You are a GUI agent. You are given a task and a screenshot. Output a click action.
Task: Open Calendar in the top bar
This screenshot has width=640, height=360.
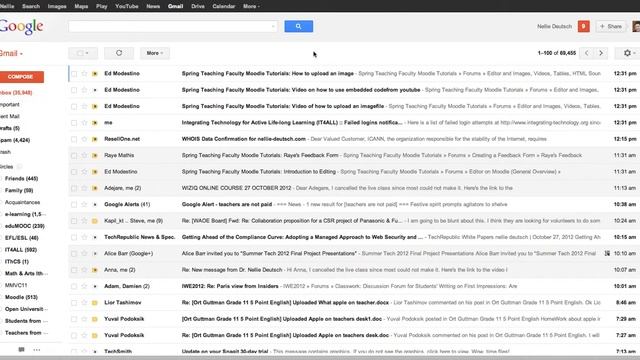[224, 6]
